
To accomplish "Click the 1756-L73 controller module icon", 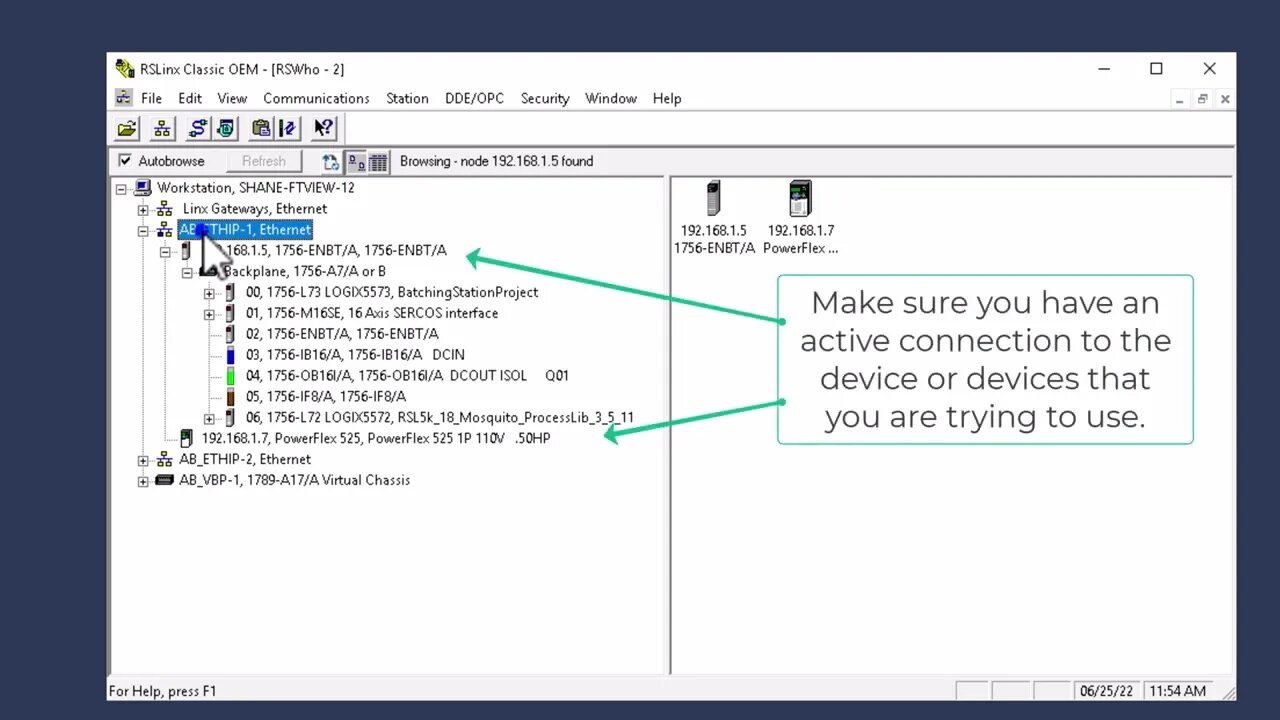I will [x=229, y=292].
